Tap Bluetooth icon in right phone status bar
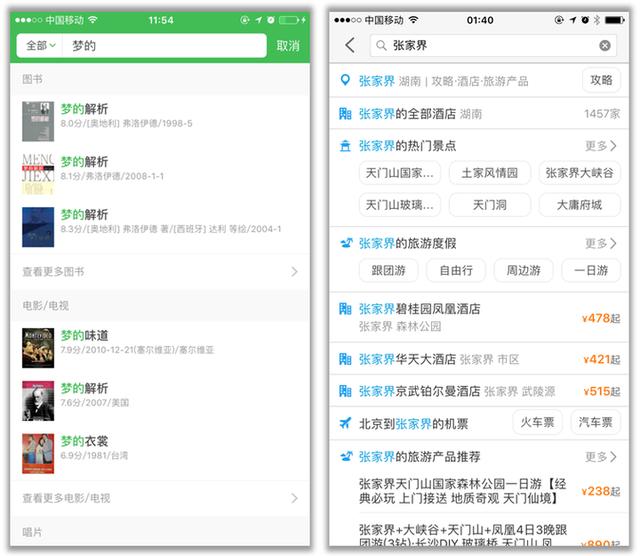640x556 pixels. click(597, 20)
